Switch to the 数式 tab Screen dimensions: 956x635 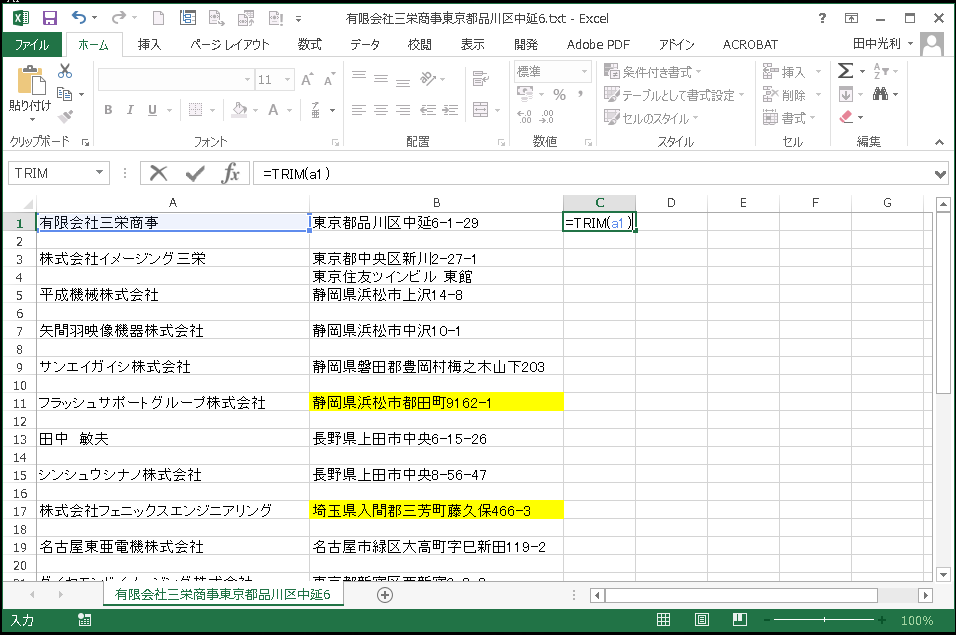coord(309,44)
